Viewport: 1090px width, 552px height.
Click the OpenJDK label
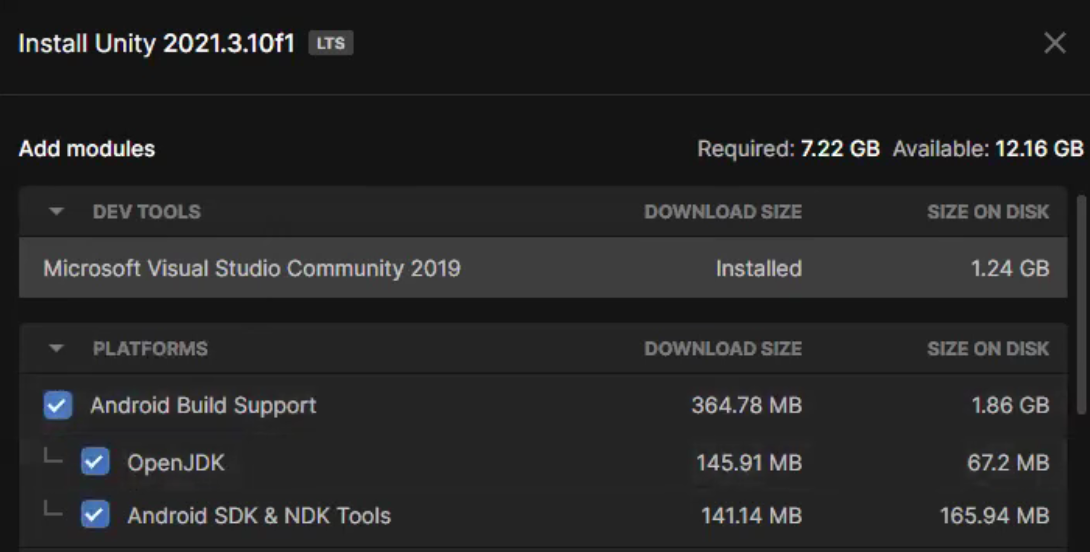[x=176, y=462]
